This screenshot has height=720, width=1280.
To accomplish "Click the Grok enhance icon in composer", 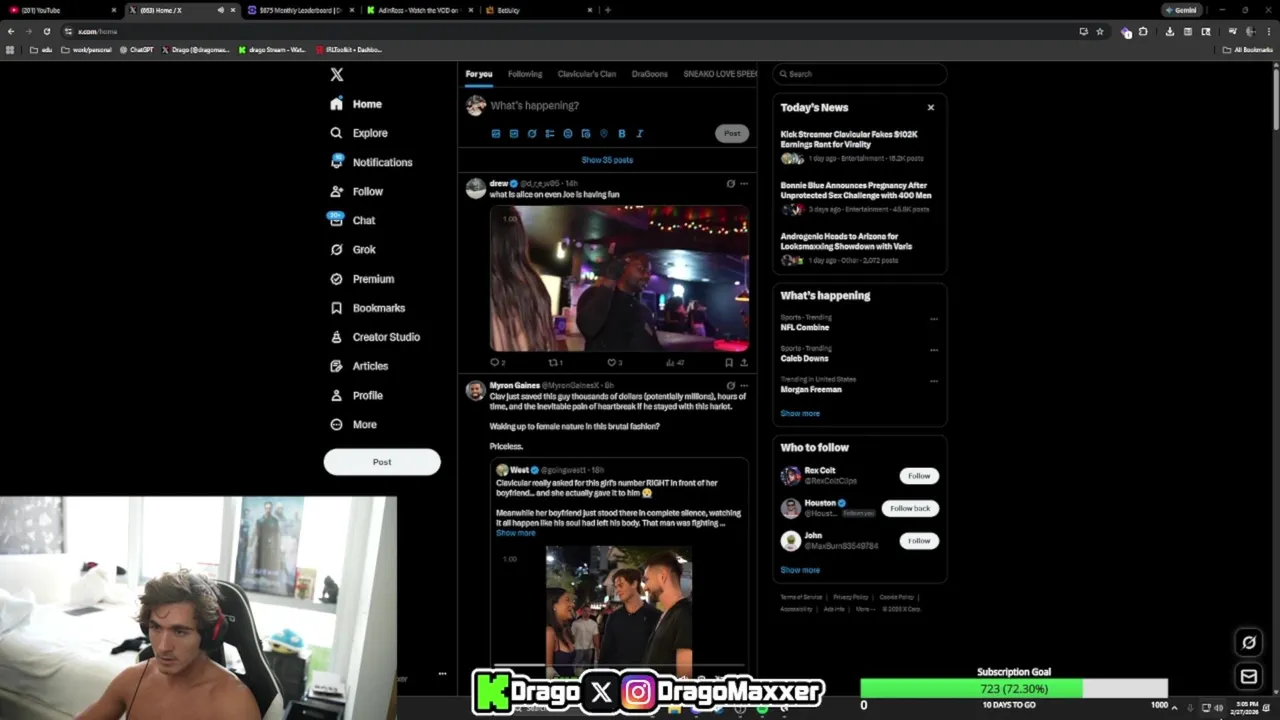I will pos(532,133).
